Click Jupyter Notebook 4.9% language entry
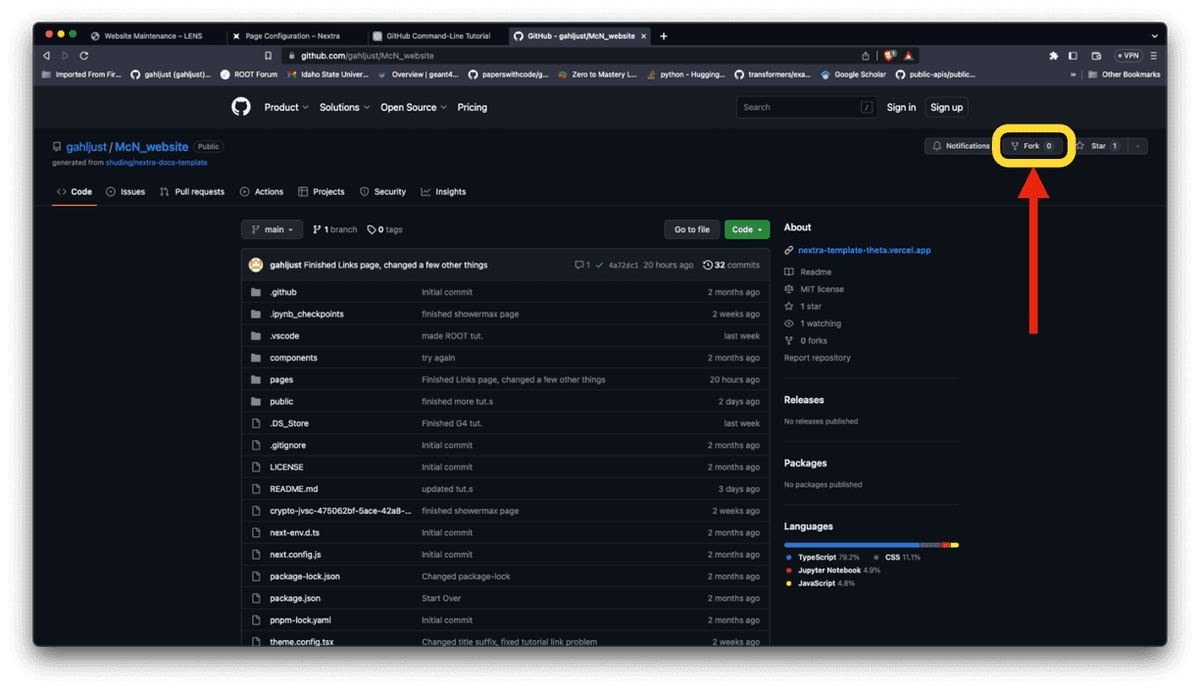Viewport: 1200px width, 690px height. pos(833,570)
